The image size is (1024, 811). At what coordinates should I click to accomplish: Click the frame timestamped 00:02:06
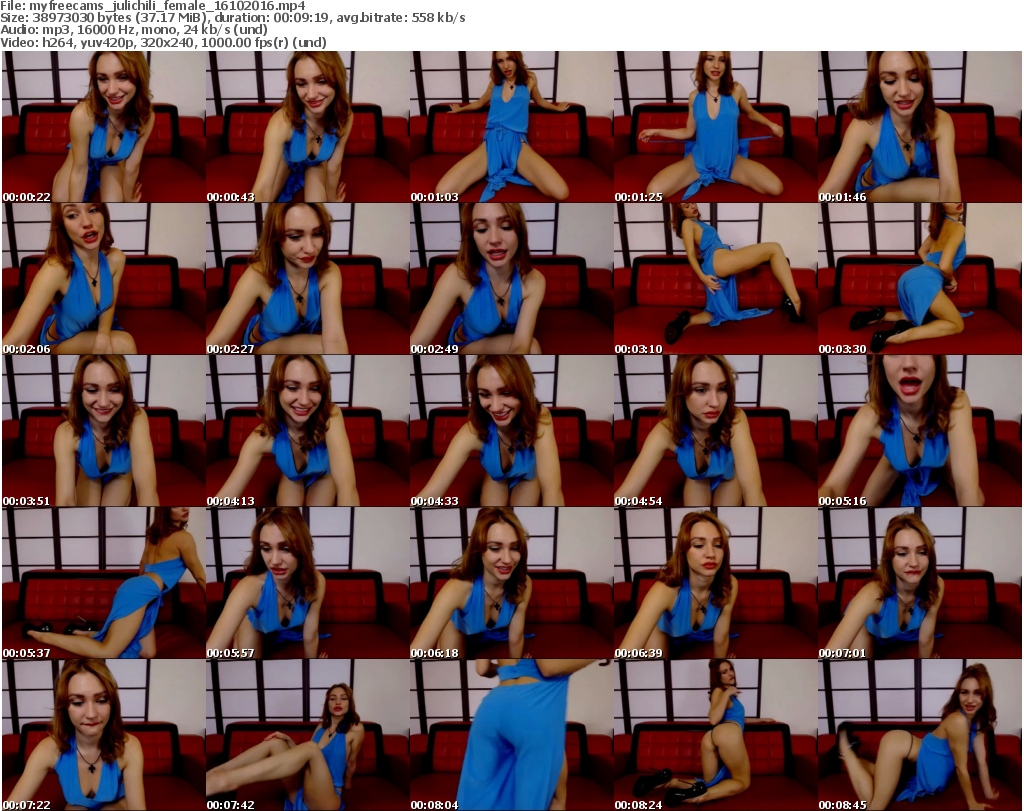[x=103, y=279]
